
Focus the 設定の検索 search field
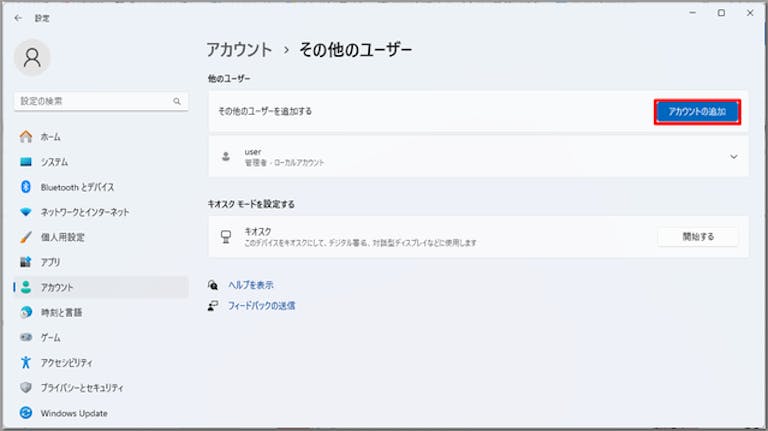(x=101, y=101)
